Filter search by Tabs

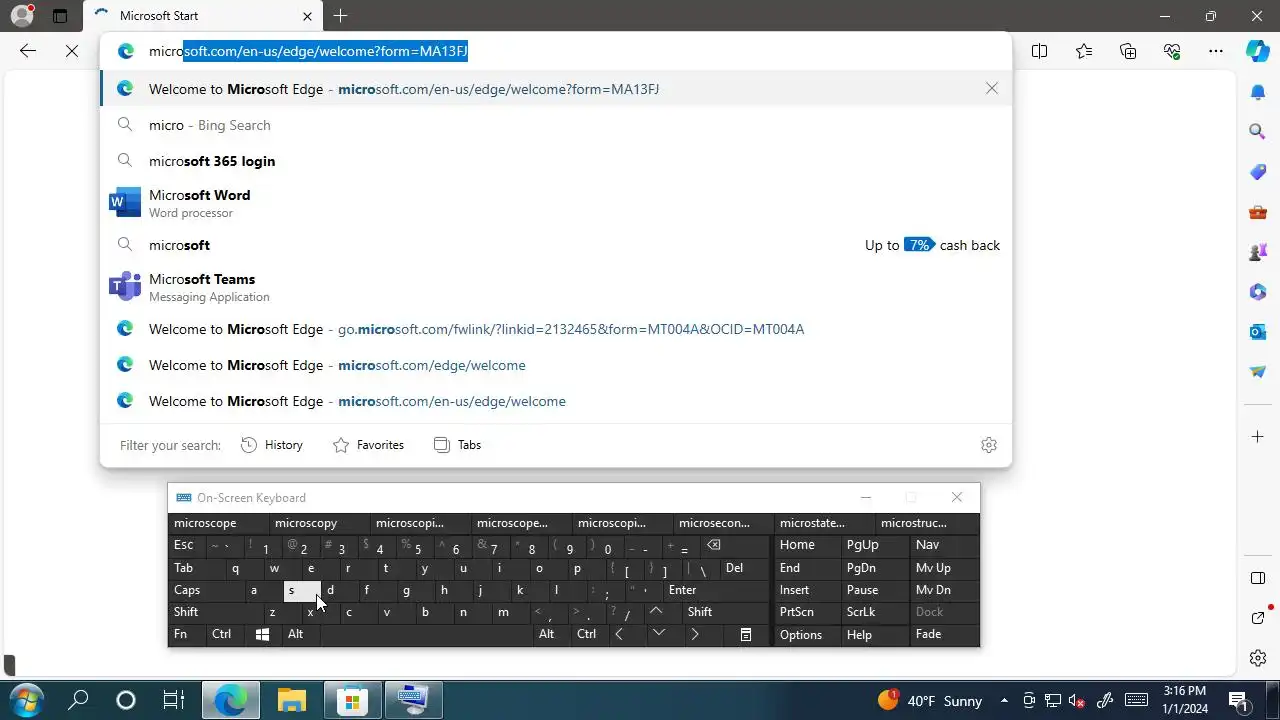click(458, 445)
